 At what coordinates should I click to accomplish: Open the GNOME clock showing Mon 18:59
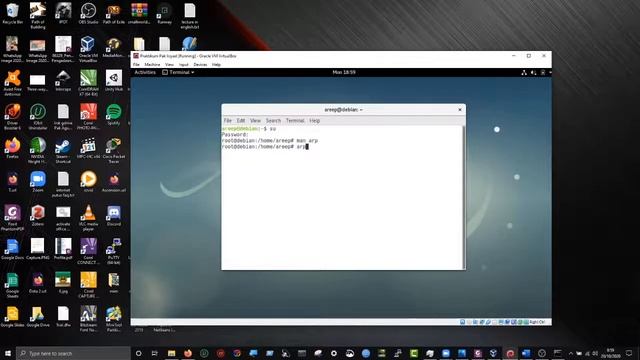[344, 72]
